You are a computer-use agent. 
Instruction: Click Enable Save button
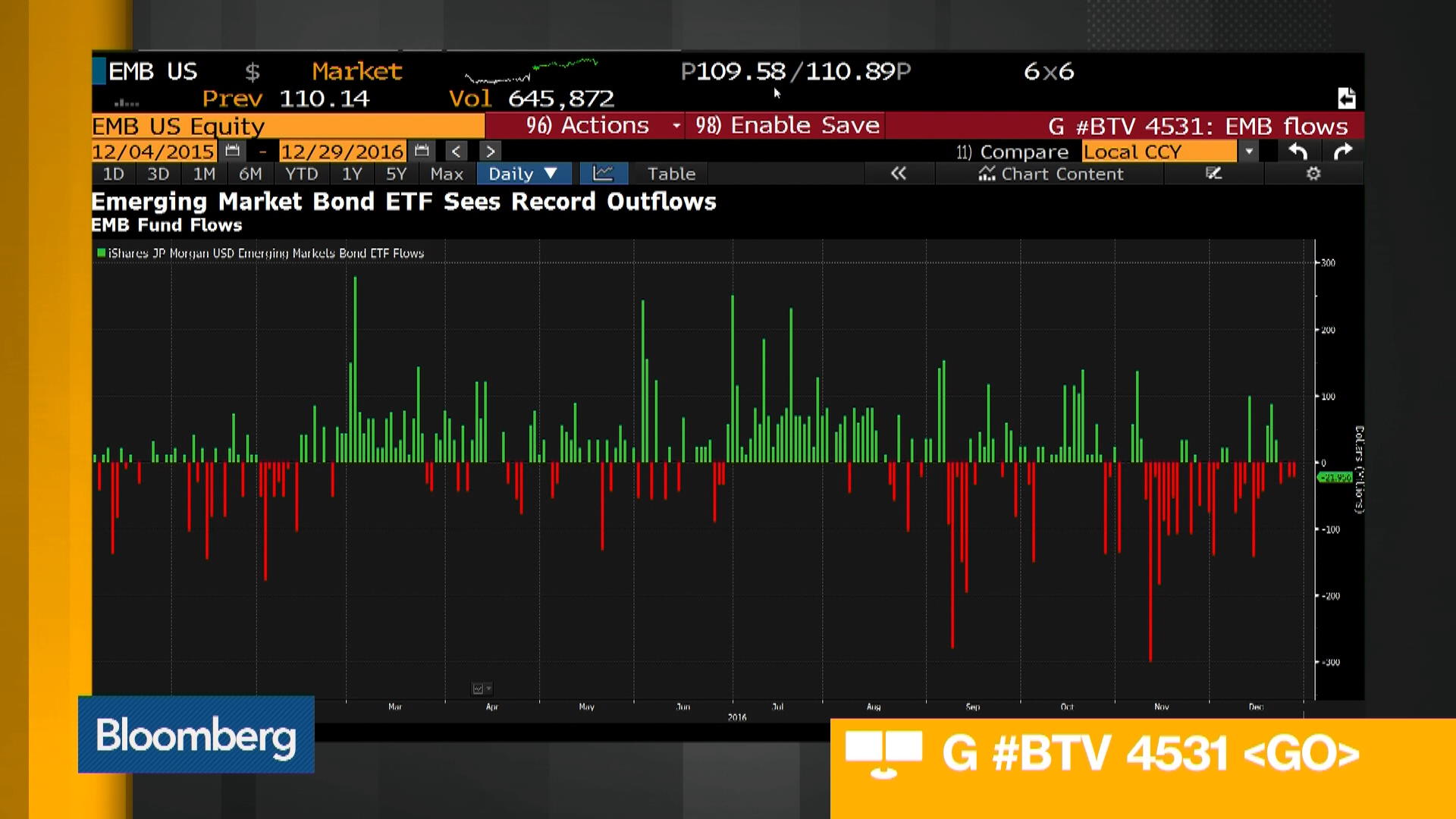(787, 125)
